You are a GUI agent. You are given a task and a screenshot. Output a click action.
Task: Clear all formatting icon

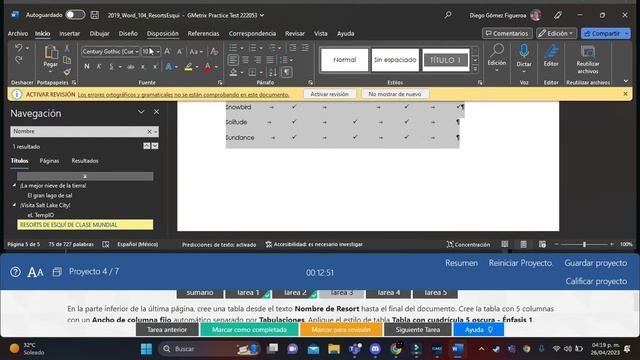pyautogui.click(x=214, y=51)
